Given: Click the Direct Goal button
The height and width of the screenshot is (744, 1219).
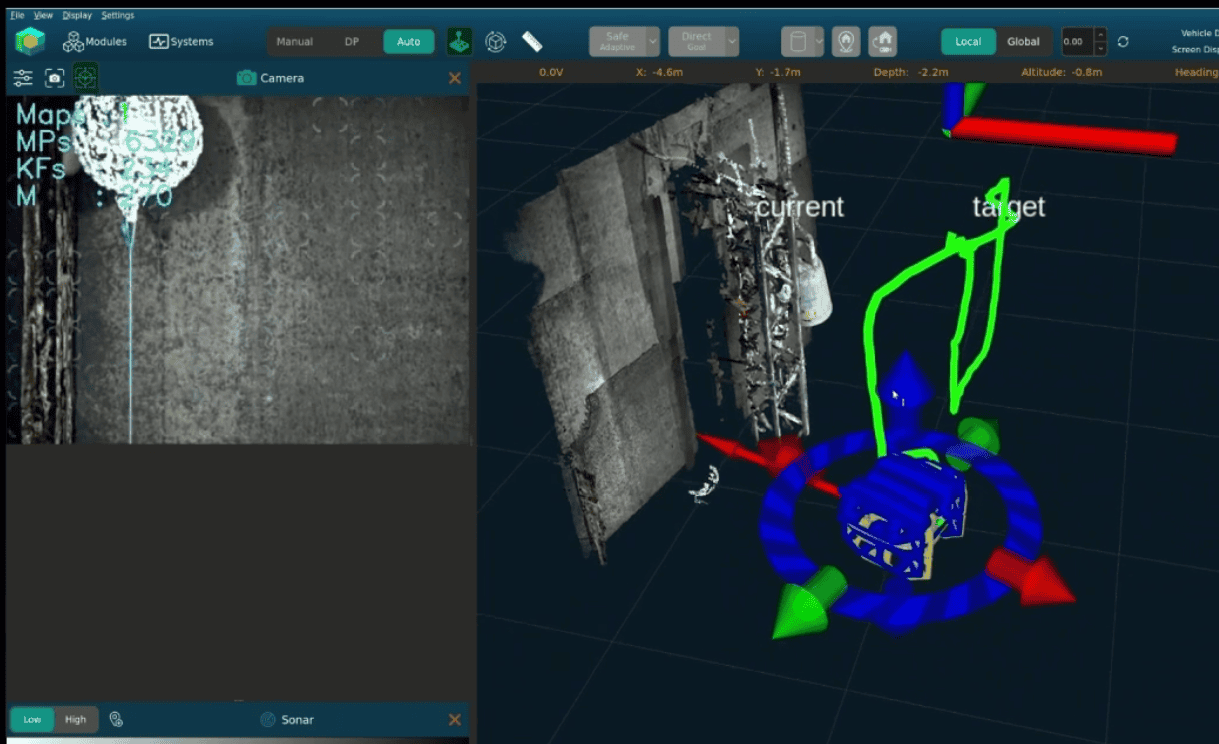Looking at the screenshot, I should [696, 42].
